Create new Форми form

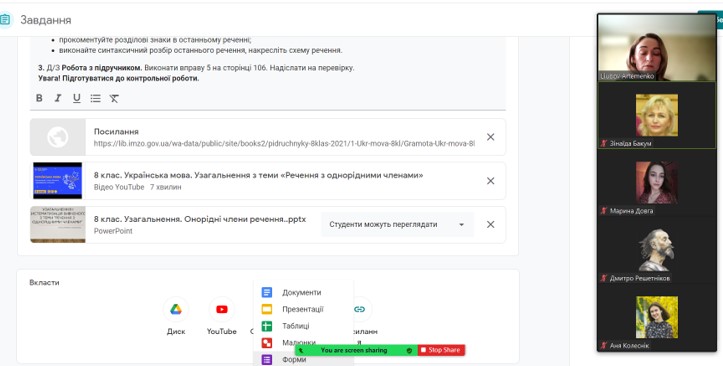pyautogui.click(x=303, y=359)
